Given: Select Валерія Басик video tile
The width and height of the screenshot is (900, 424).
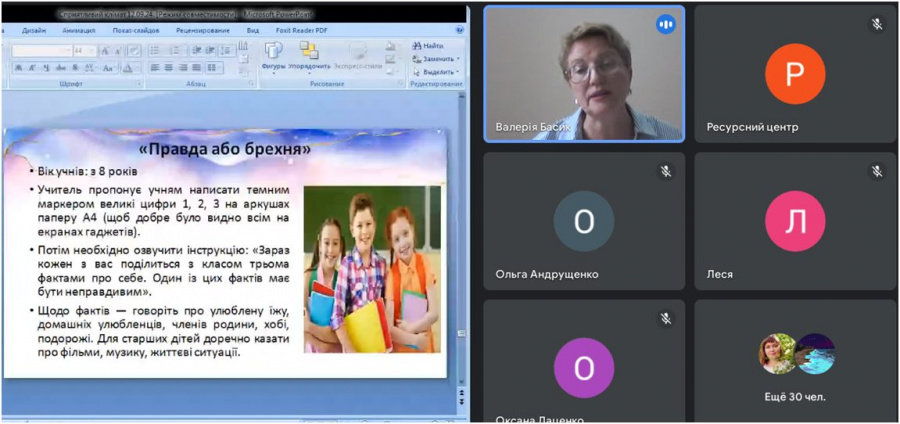Looking at the screenshot, I should point(584,74).
